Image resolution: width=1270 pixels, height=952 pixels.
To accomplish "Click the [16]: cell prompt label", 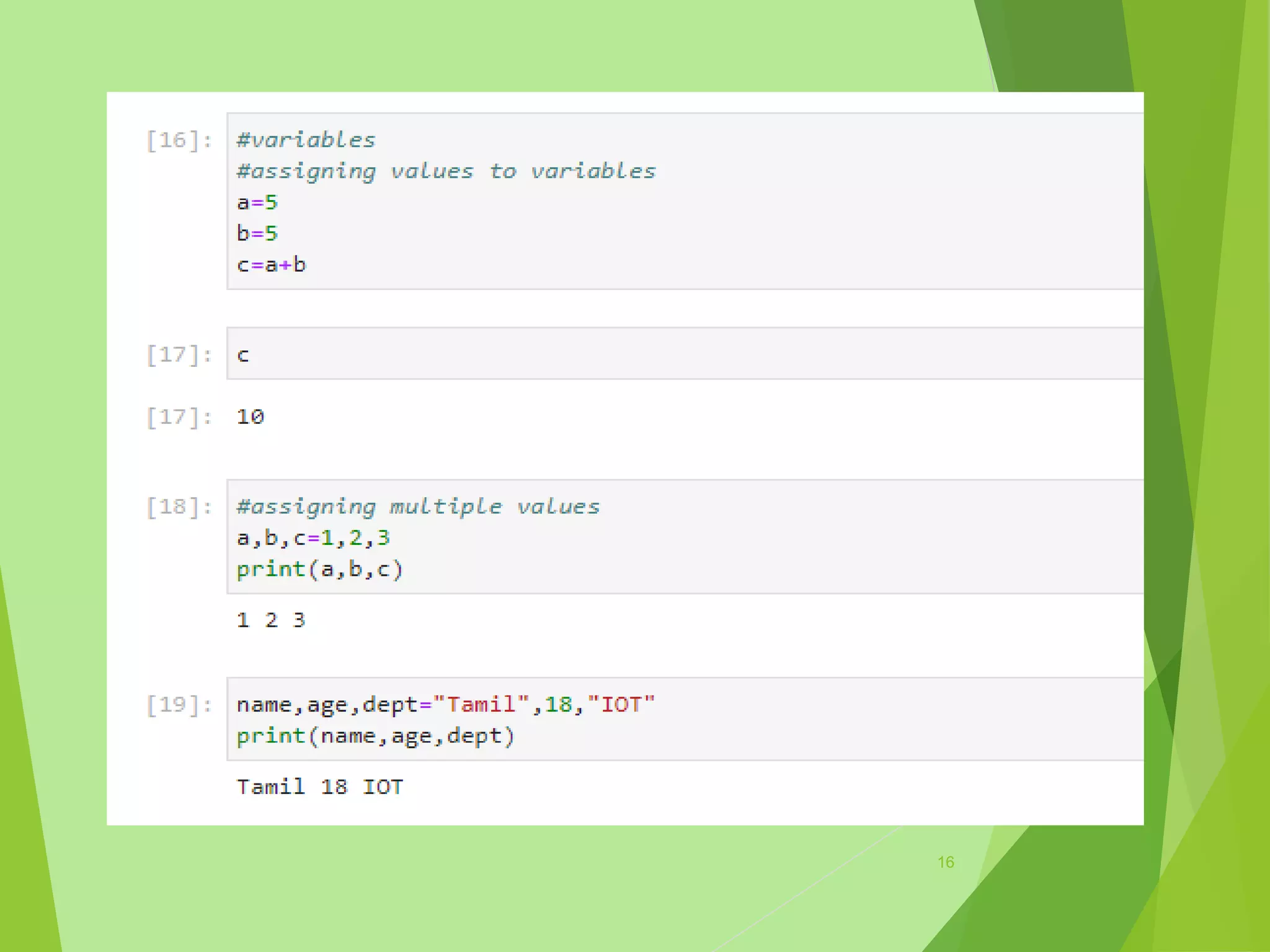I will point(179,140).
